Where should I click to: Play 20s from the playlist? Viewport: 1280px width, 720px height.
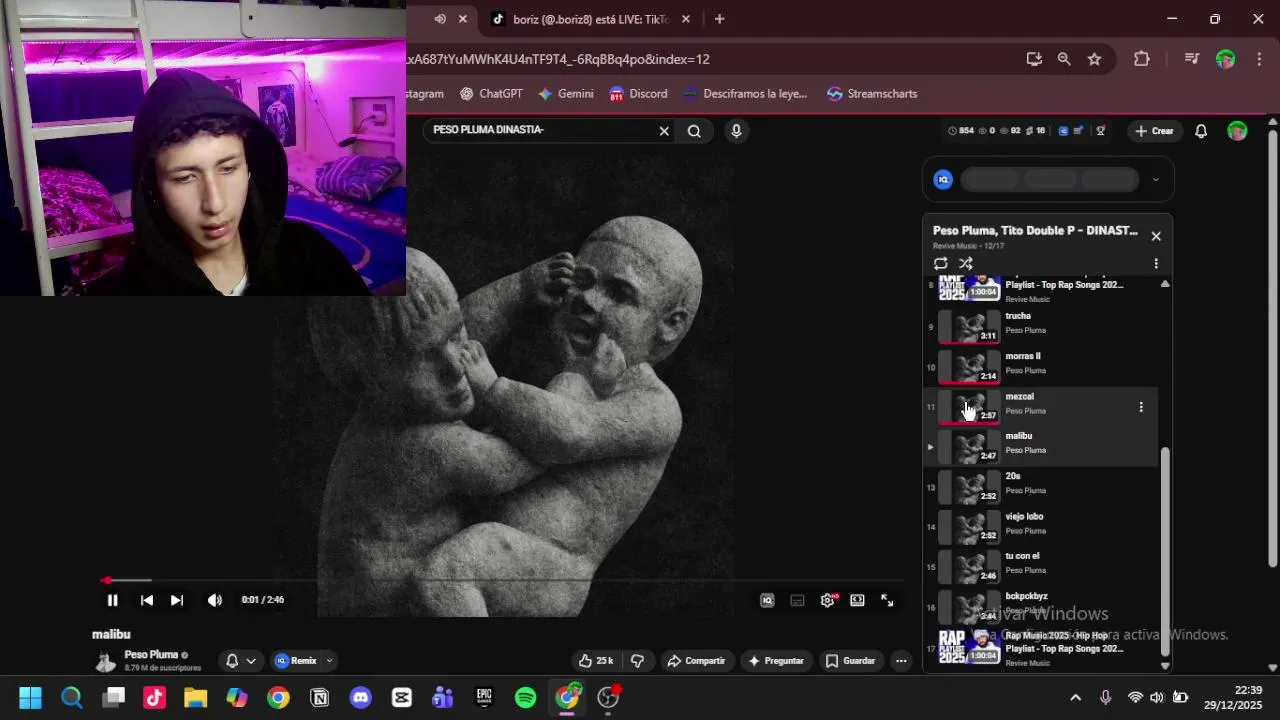coord(1040,485)
